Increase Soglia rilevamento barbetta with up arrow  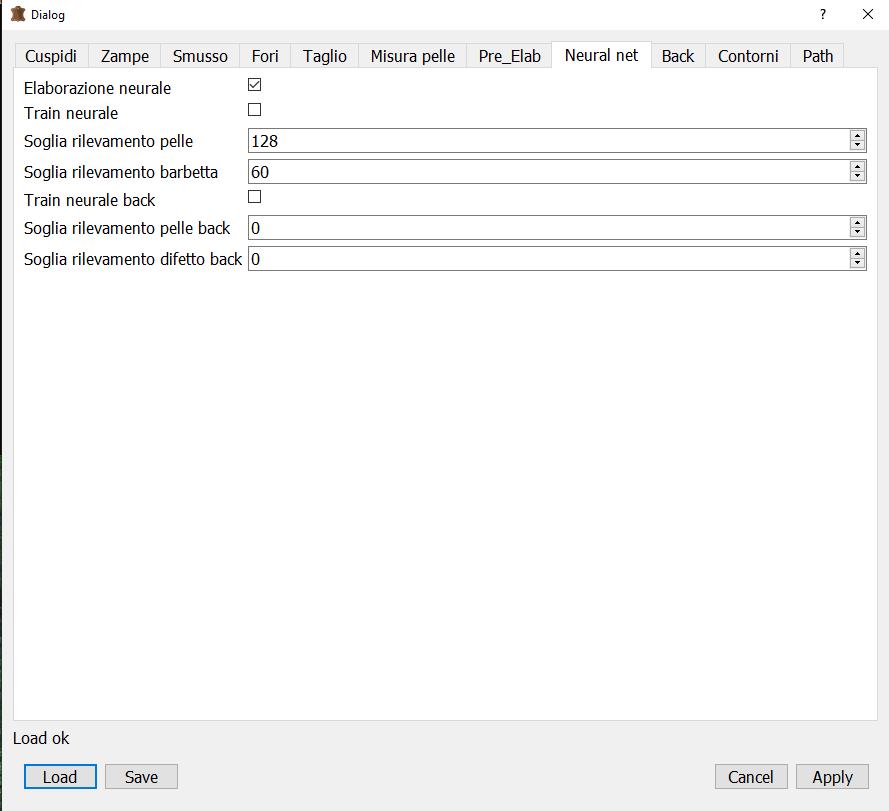click(x=857, y=166)
